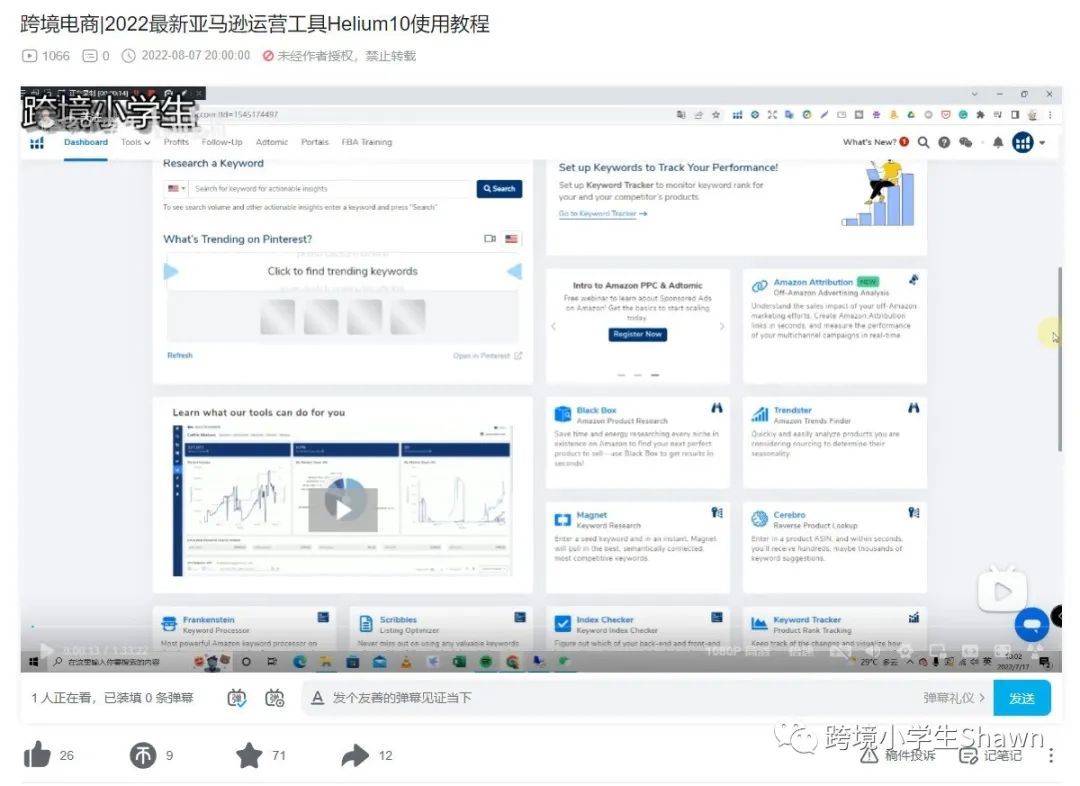
Task: Open the Cerebro tool icon
Action: [x=760, y=519]
